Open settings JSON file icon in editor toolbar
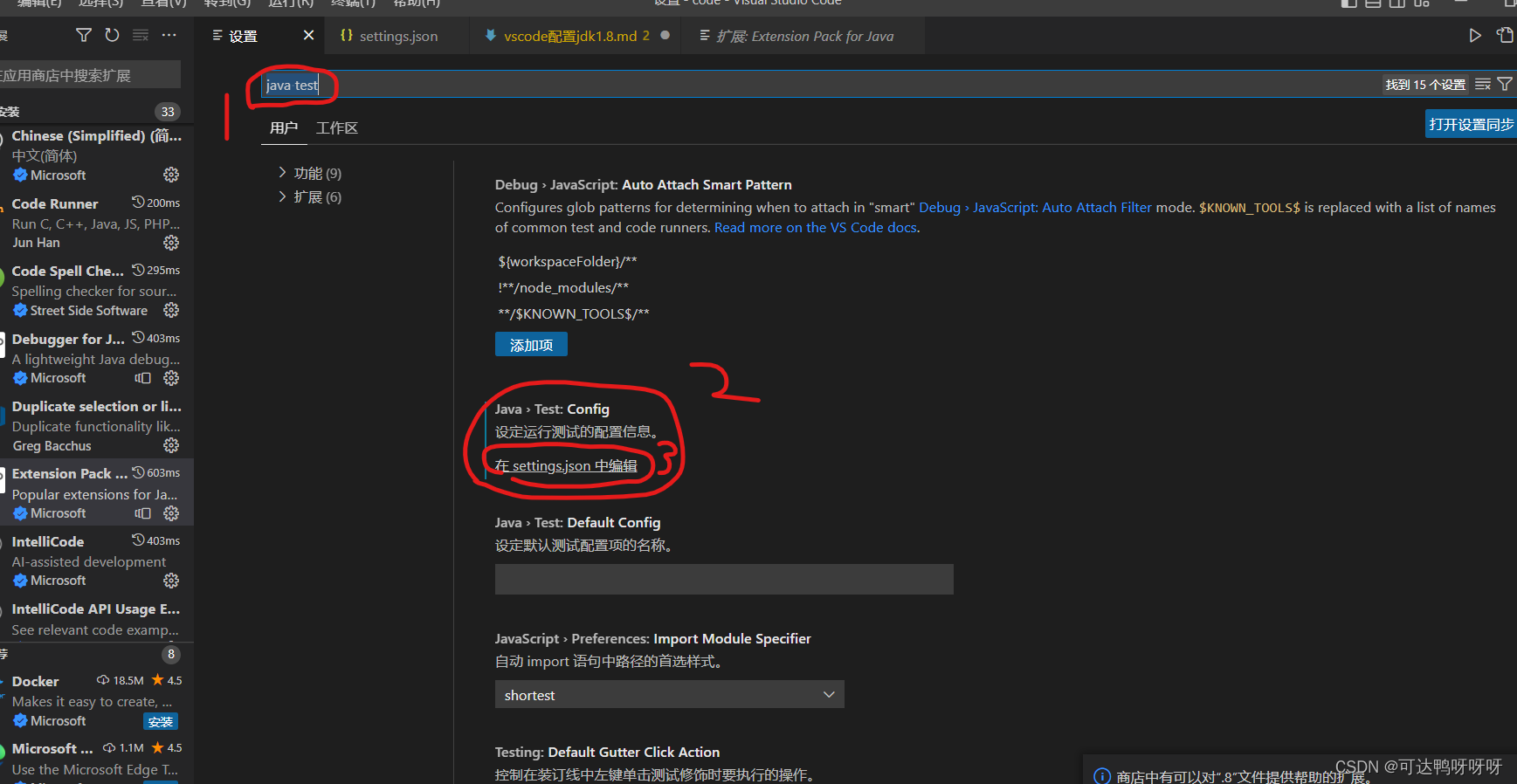 point(1505,35)
